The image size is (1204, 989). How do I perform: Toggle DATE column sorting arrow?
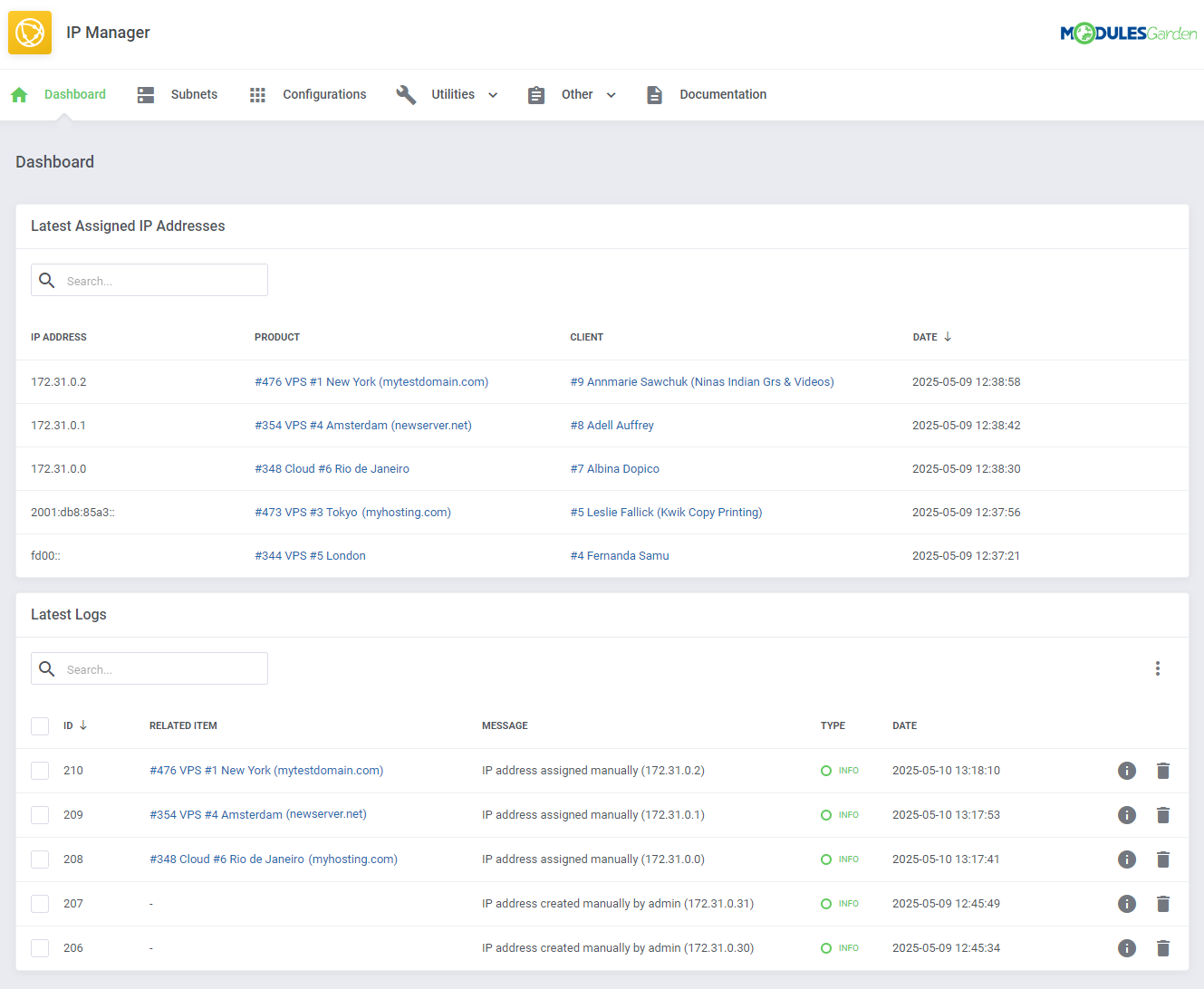point(949,337)
